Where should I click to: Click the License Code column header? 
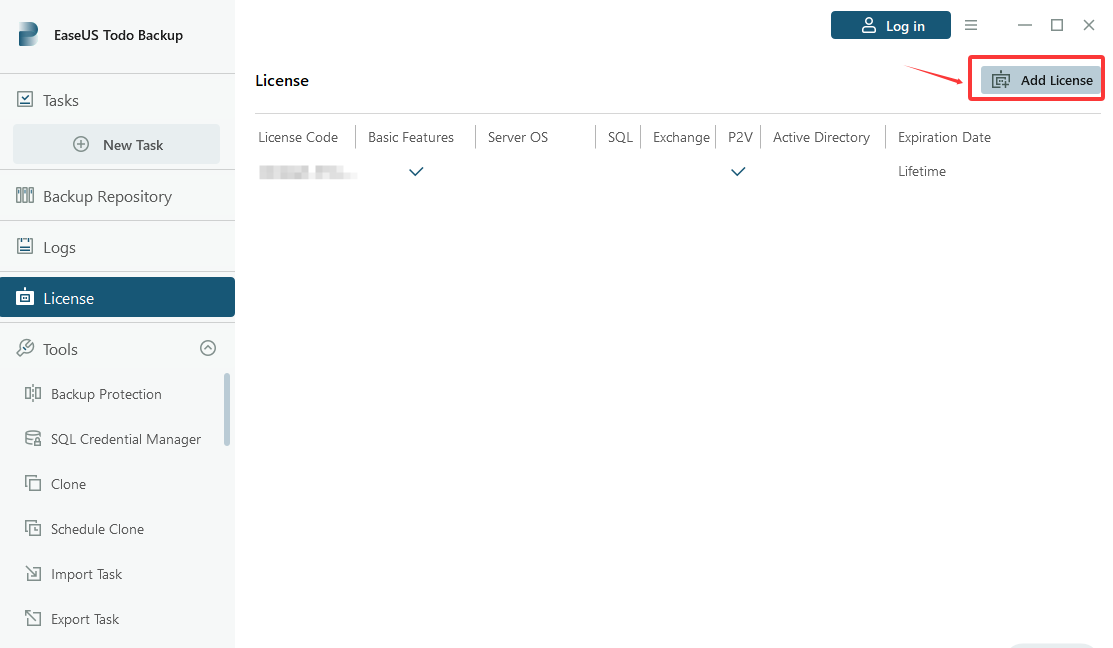point(298,137)
